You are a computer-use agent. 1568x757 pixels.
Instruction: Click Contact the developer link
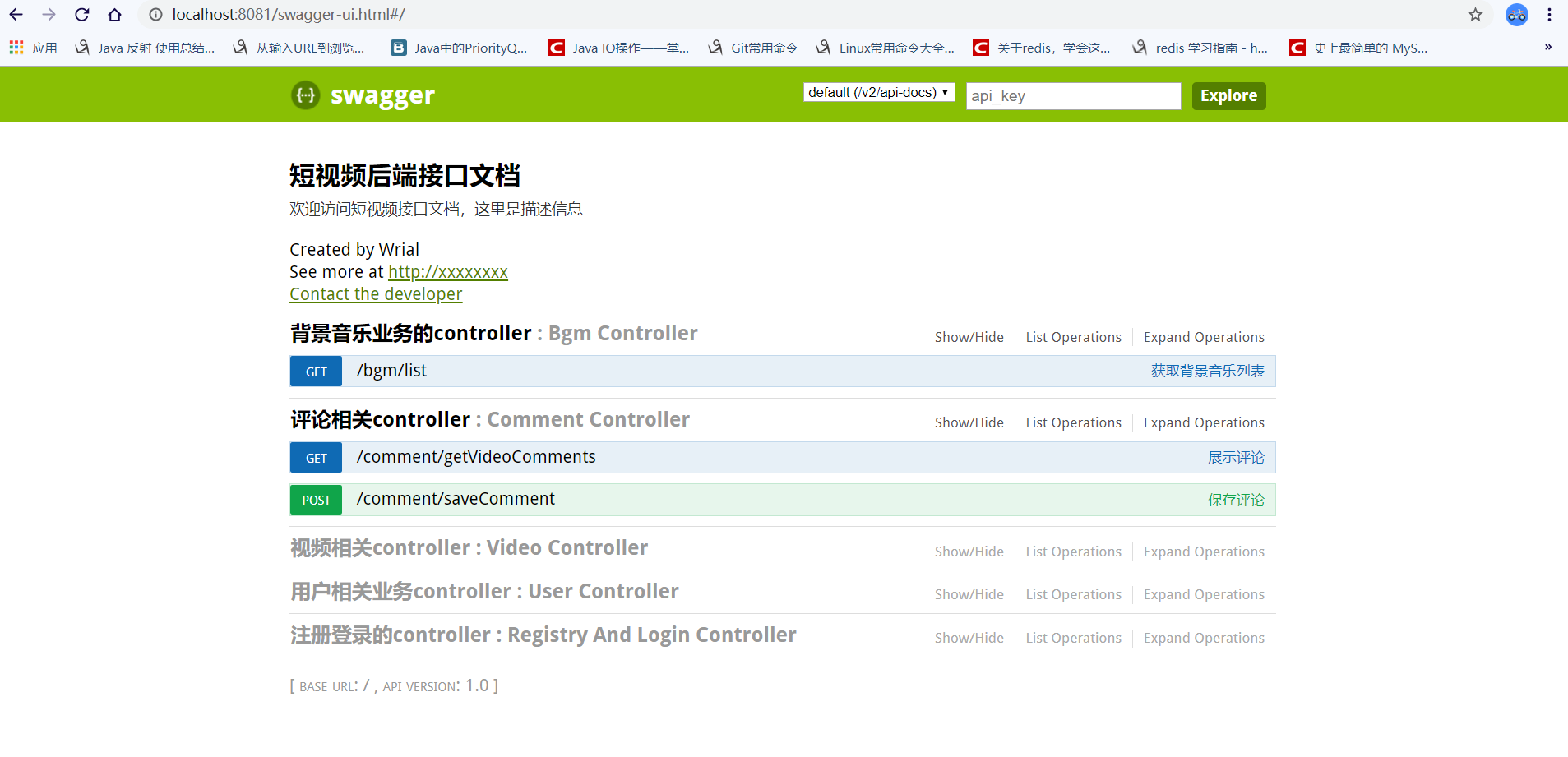(x=376, y=294)
